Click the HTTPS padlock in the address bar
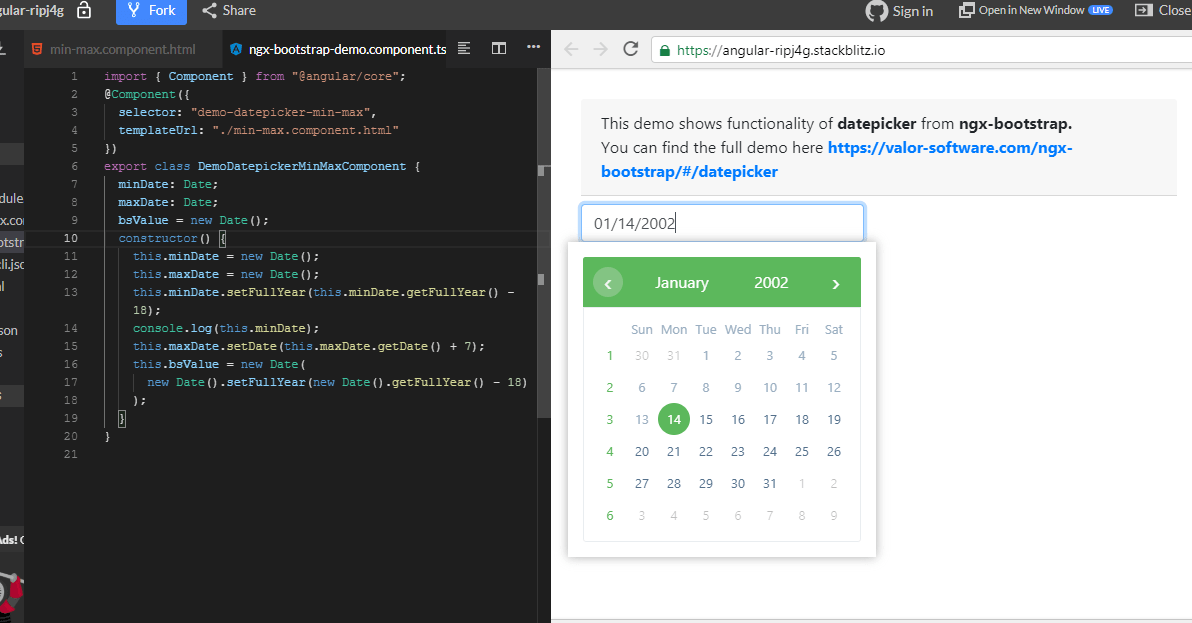The height and width of the screenshot is (623, 1192). click(x=665, y=47)
